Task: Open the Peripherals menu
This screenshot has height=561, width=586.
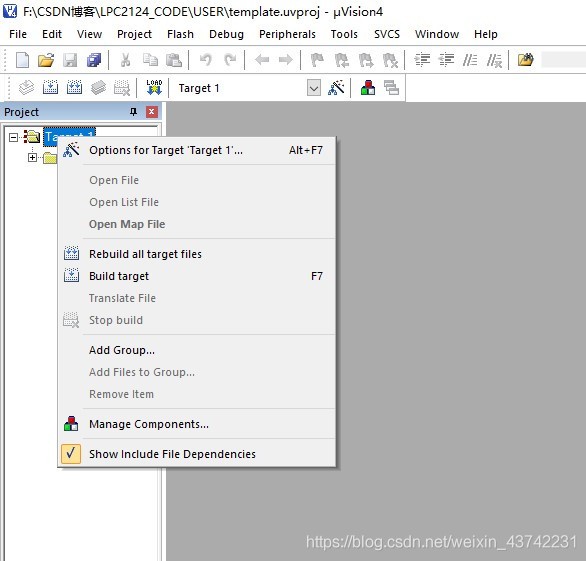Action: pyautogui.click(x=287, y=34)
